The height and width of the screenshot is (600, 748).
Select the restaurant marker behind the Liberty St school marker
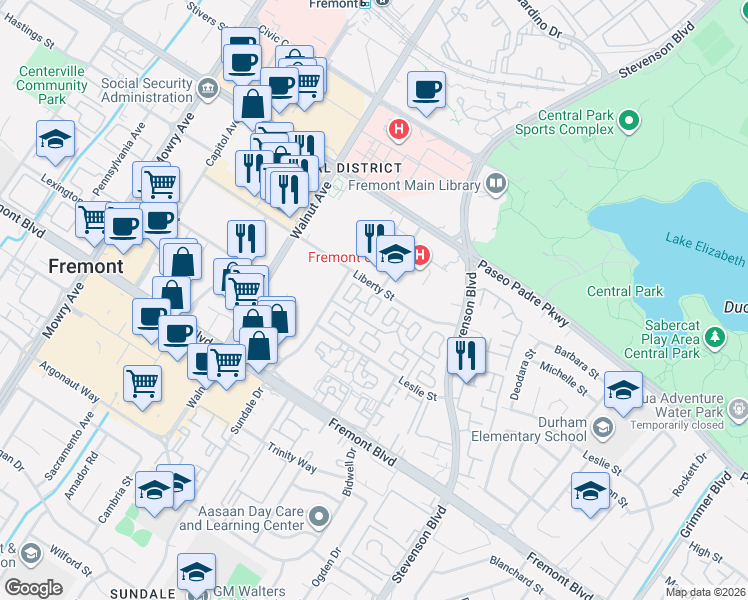pos(370,237)
